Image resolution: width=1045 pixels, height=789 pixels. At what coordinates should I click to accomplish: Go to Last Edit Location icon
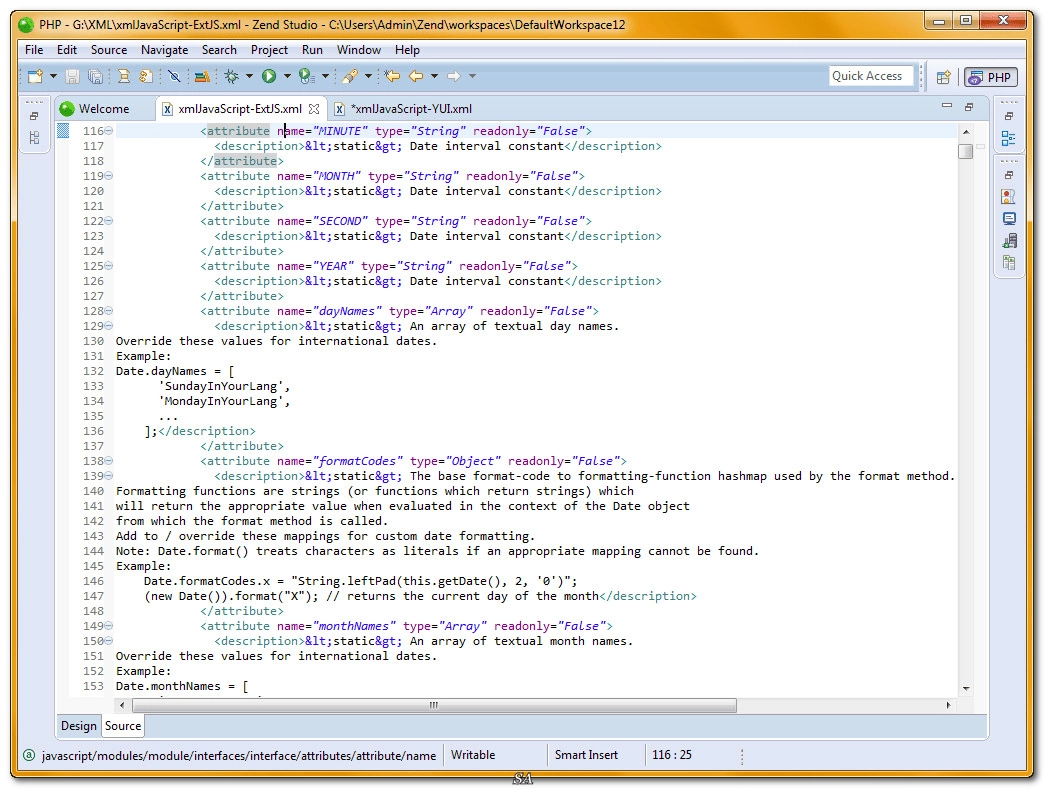pos(393,77)
